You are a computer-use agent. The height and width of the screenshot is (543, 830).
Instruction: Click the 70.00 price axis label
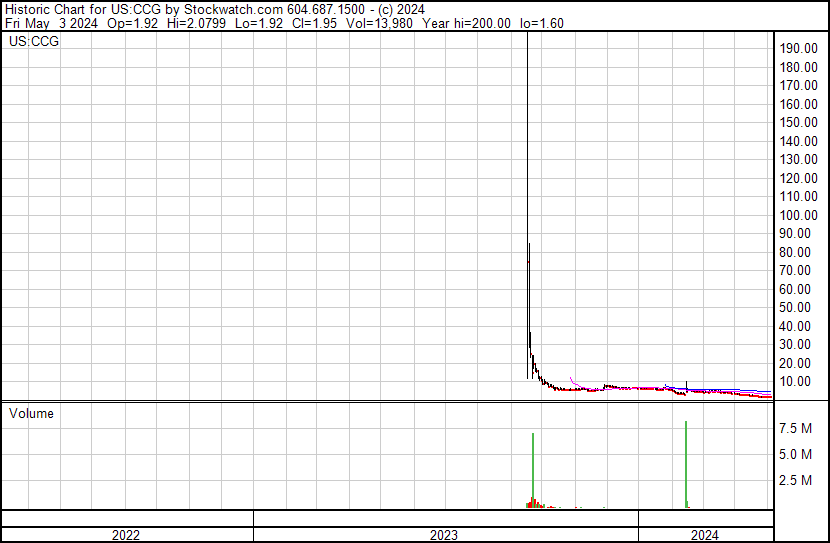795,270
